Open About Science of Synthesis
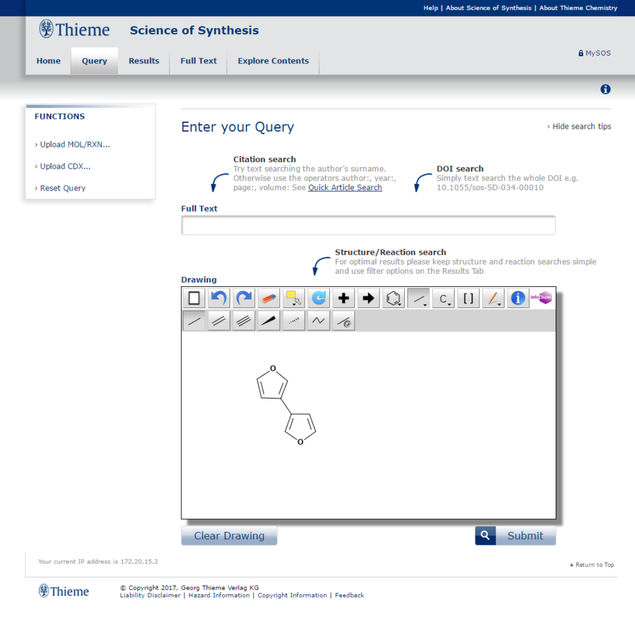Viewport: 635px width, 624px height. [488, 8]
